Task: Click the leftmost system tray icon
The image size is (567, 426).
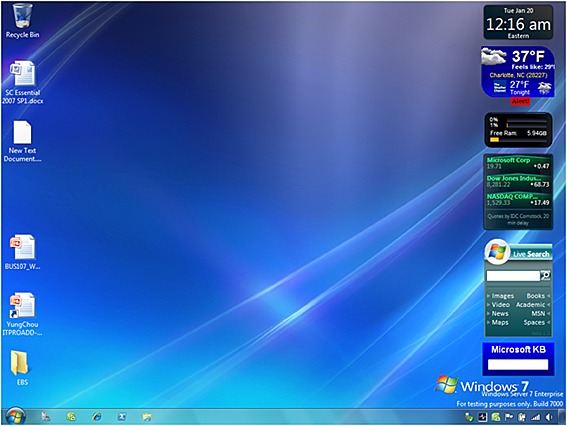Action: coord(469,417)
